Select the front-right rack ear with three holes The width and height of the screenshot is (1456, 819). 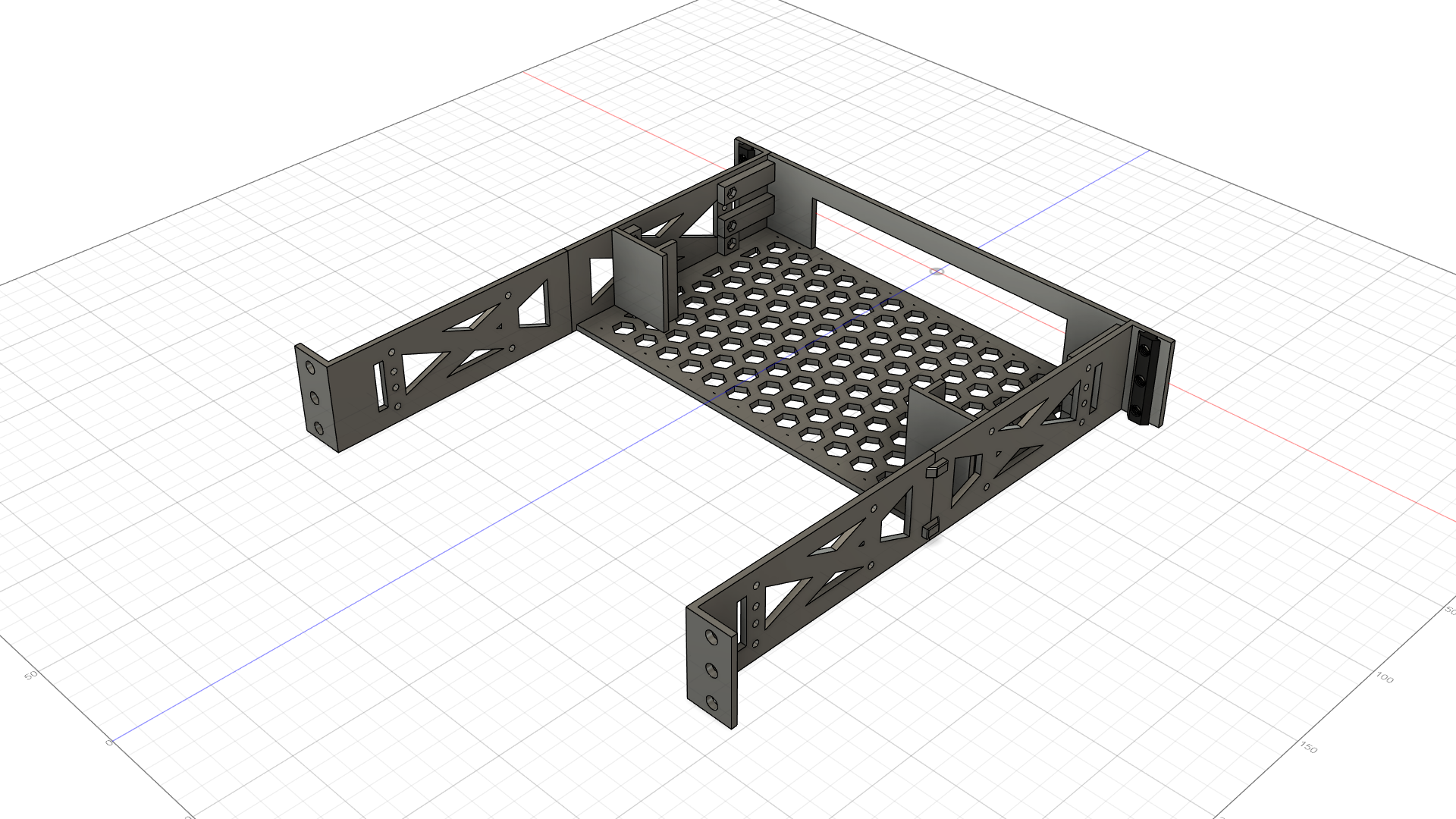click(711, 667)
